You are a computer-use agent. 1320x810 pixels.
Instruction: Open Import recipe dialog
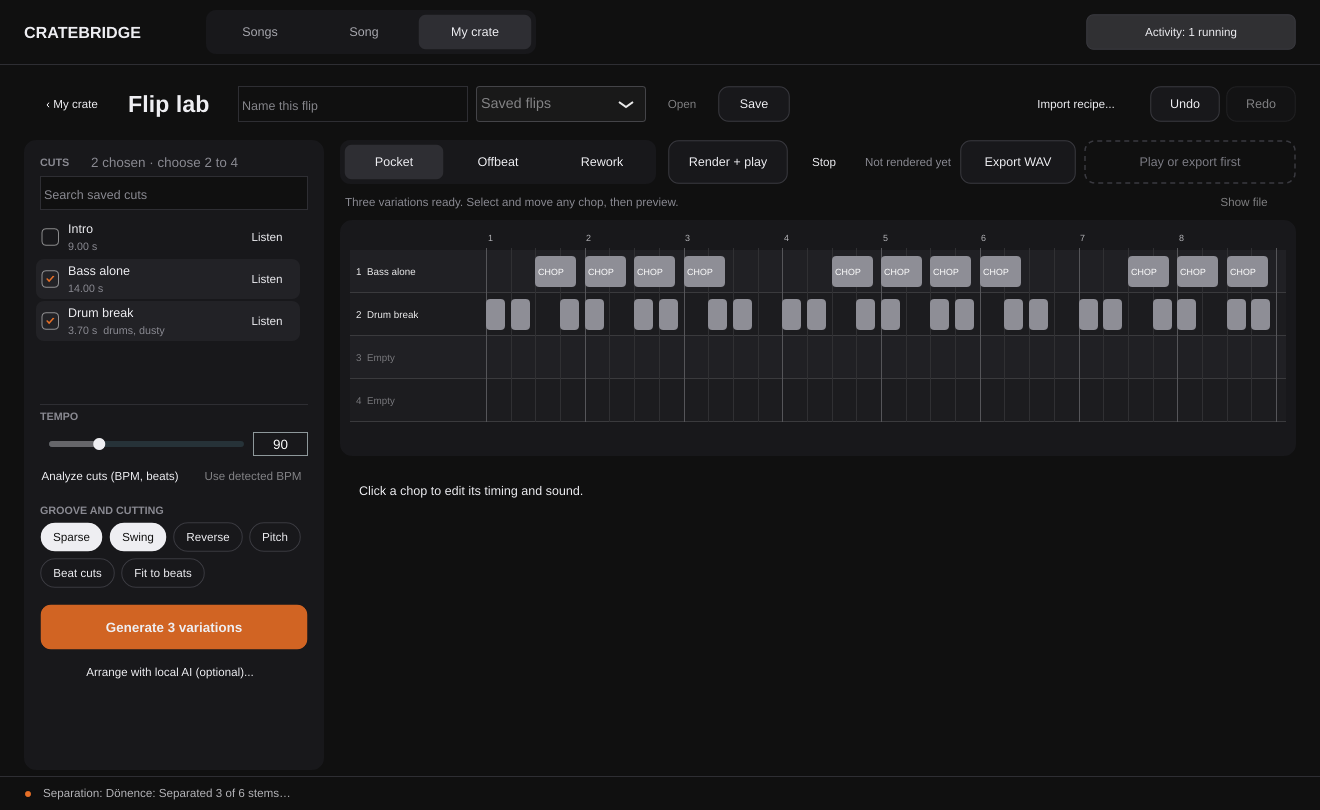[1076, 104]
